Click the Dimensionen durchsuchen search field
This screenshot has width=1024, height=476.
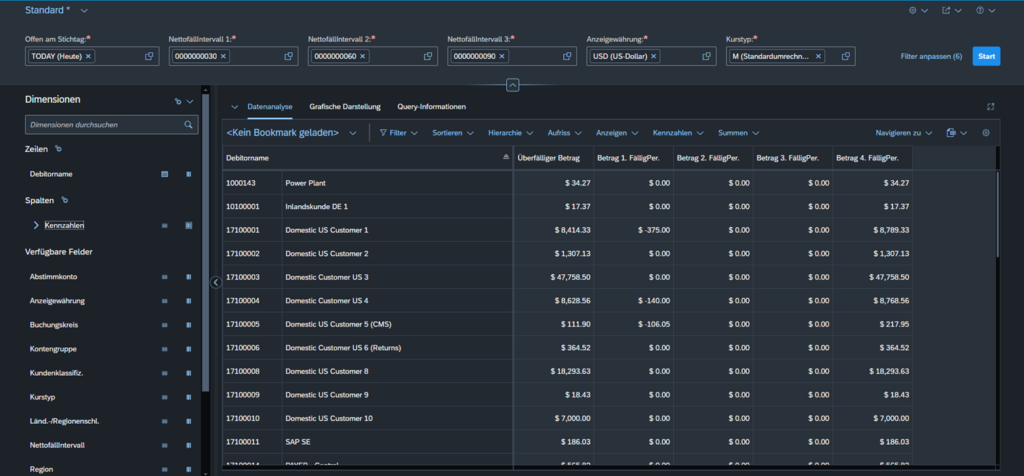click(x=111, y=124)
